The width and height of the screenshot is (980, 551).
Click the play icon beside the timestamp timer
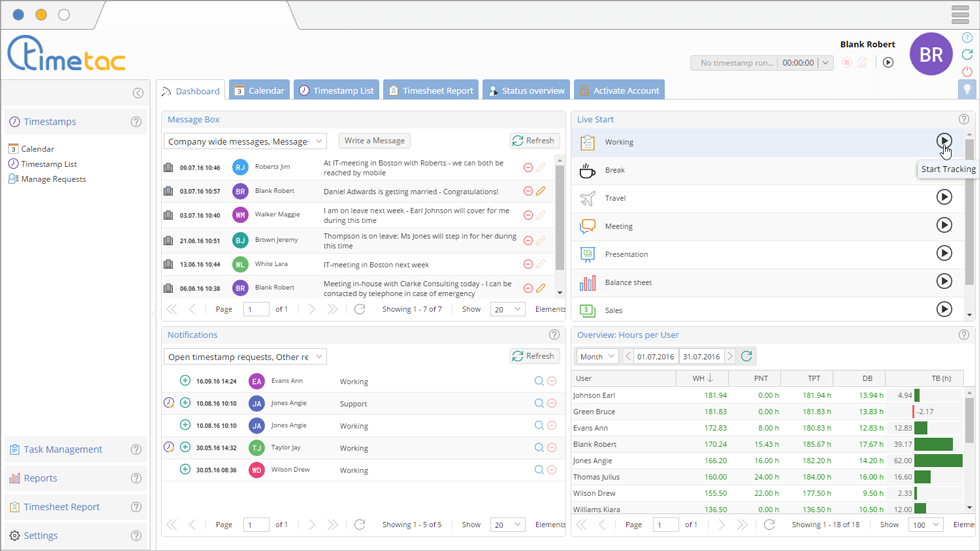(888, 62)
